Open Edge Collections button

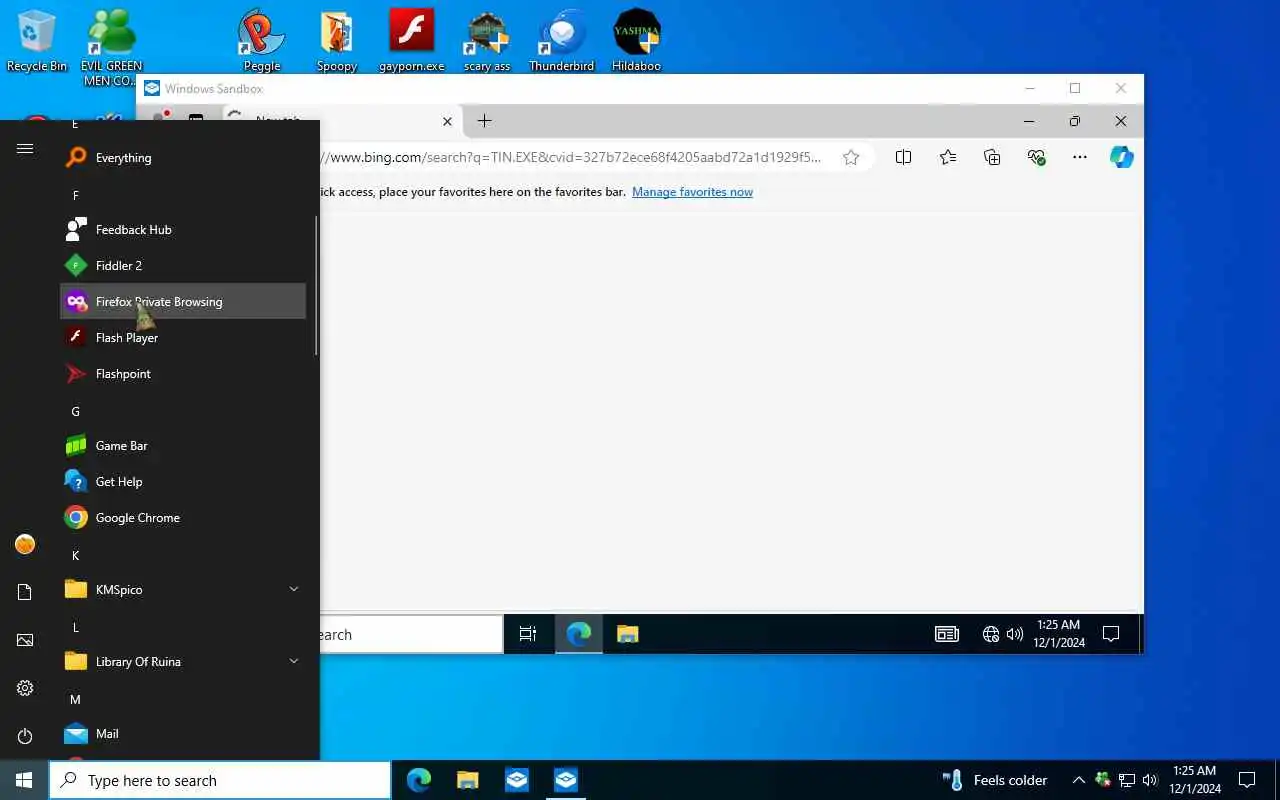[x=992, y=157]
